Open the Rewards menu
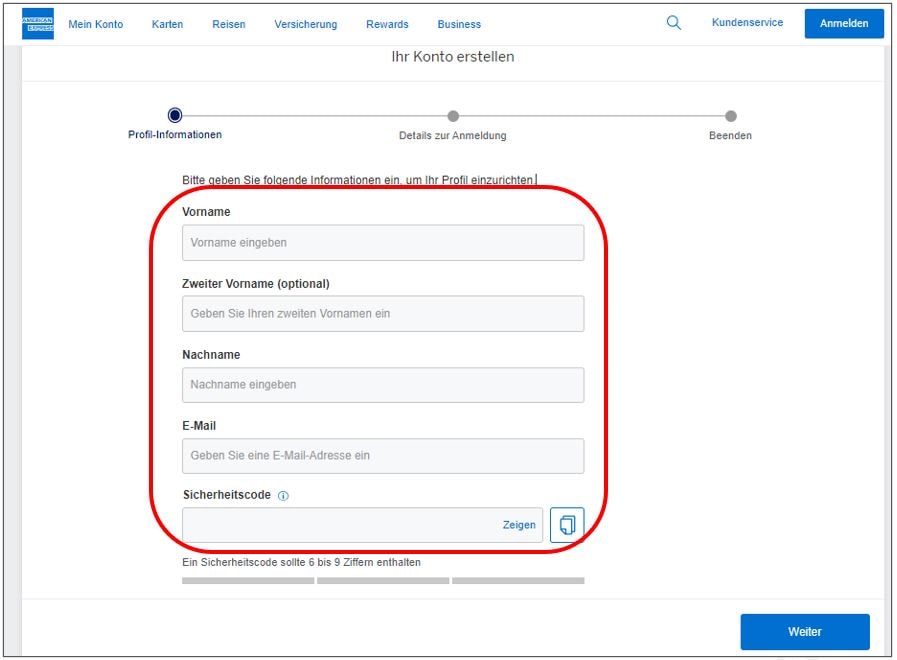897x660 pixels. [x=387, y=24]
